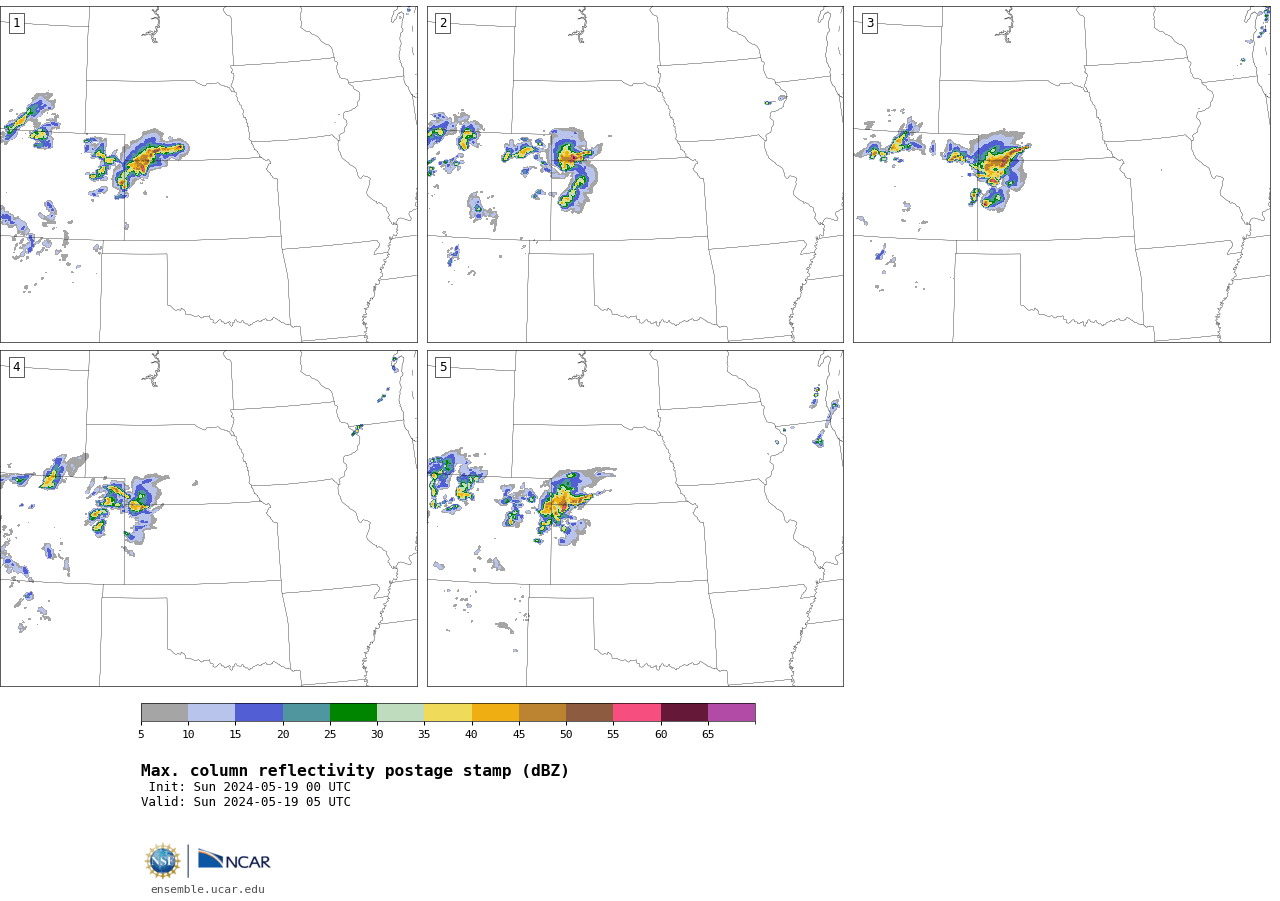Viewport: 1280px width, 901px height.
Task: Click the ensemble.ucar.edu text
Action: (x=208, y=889)
